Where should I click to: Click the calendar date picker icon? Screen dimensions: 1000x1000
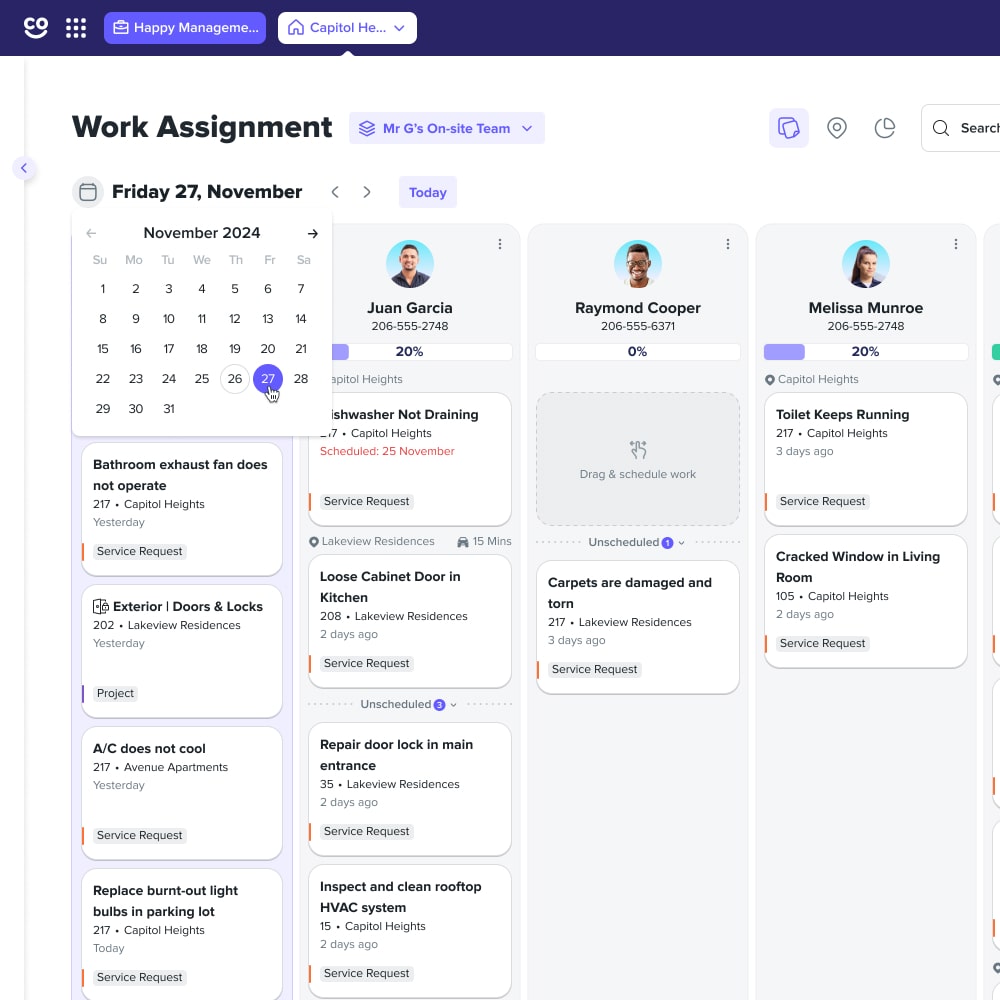point(88,192)
